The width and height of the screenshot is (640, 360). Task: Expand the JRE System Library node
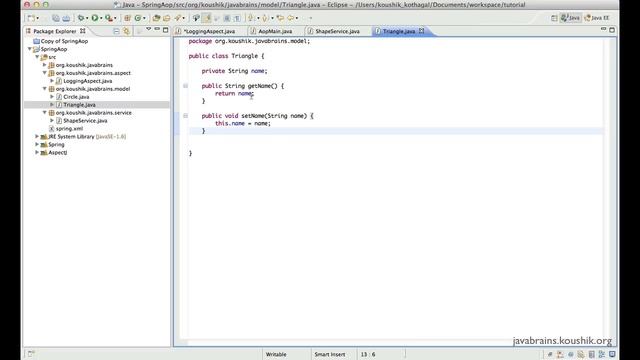(37, 136)
